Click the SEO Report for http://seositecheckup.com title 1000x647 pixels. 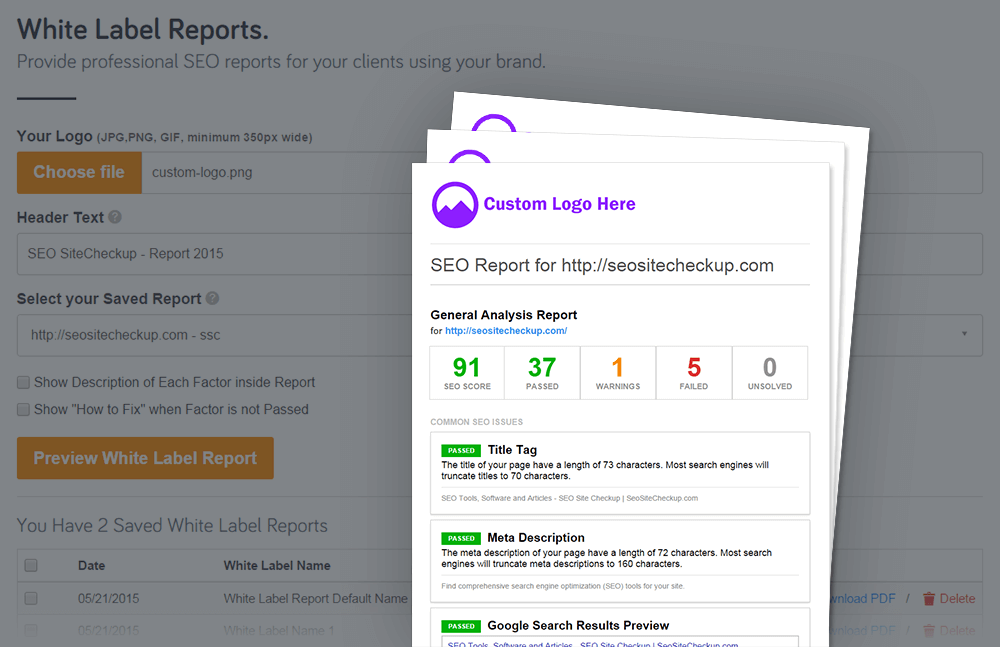(601, 265)
